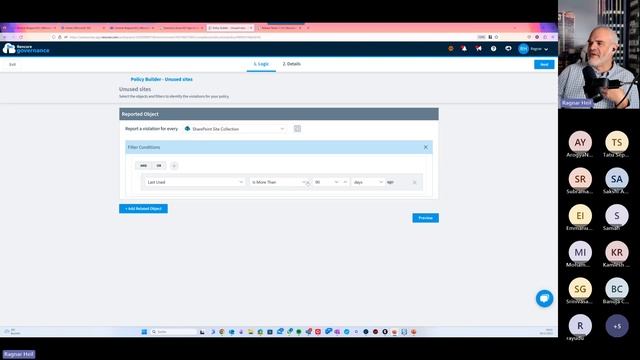Viewport: 640px width, 360px height.
Task: Click the orange status icon in header
Action: pos(451,49)
